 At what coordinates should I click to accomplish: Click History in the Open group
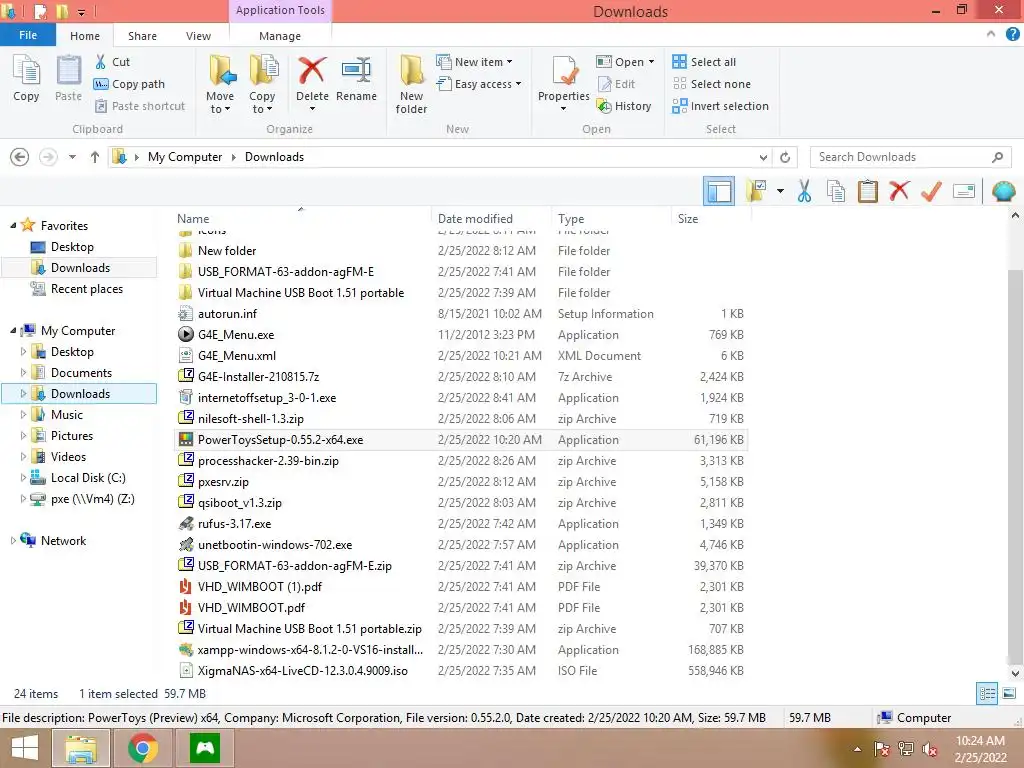coord(624,106)
